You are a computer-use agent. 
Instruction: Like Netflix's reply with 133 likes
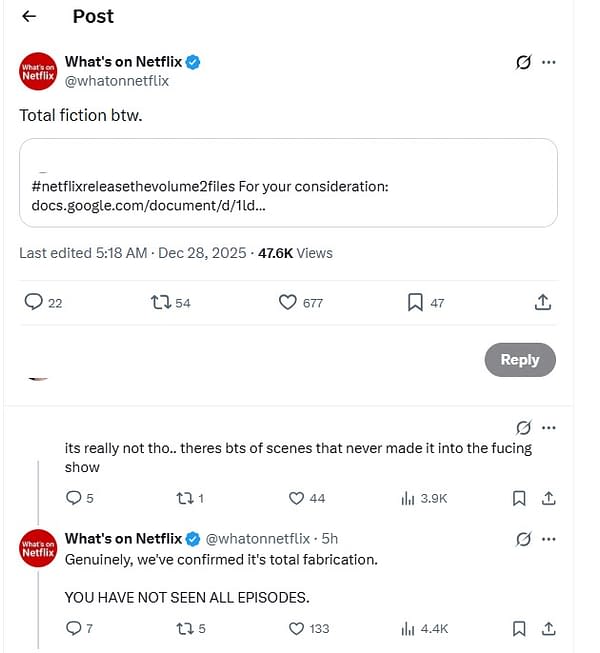[x=296, y=629]
